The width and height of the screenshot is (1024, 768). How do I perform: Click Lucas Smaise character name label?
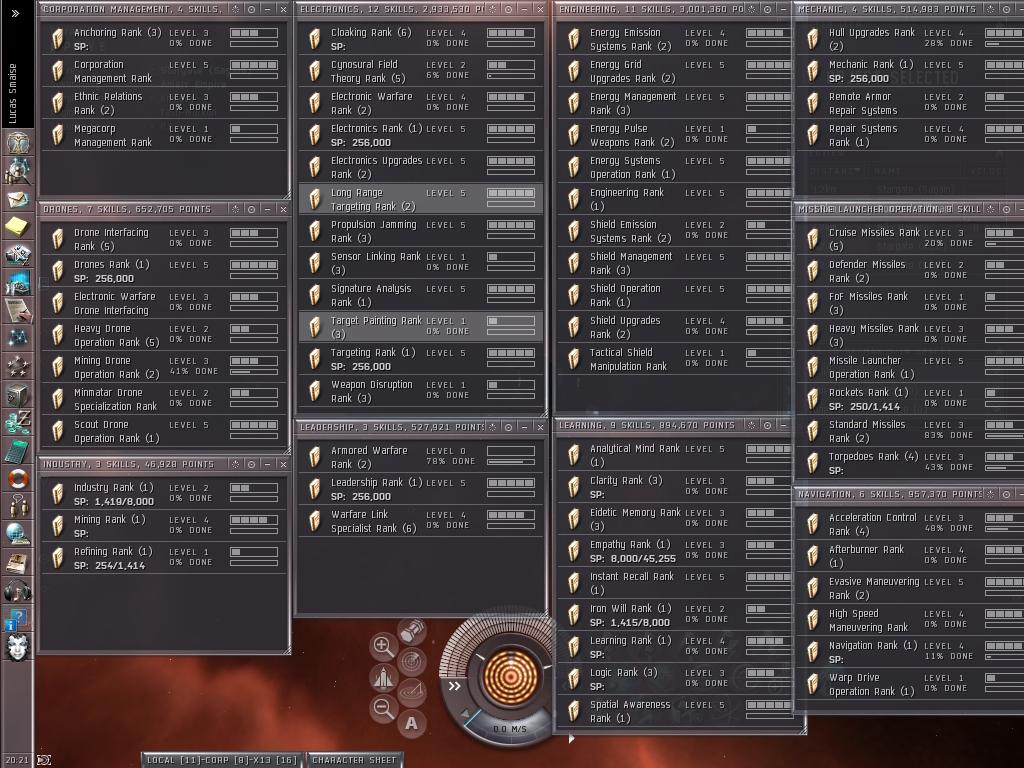pos(12,94)
